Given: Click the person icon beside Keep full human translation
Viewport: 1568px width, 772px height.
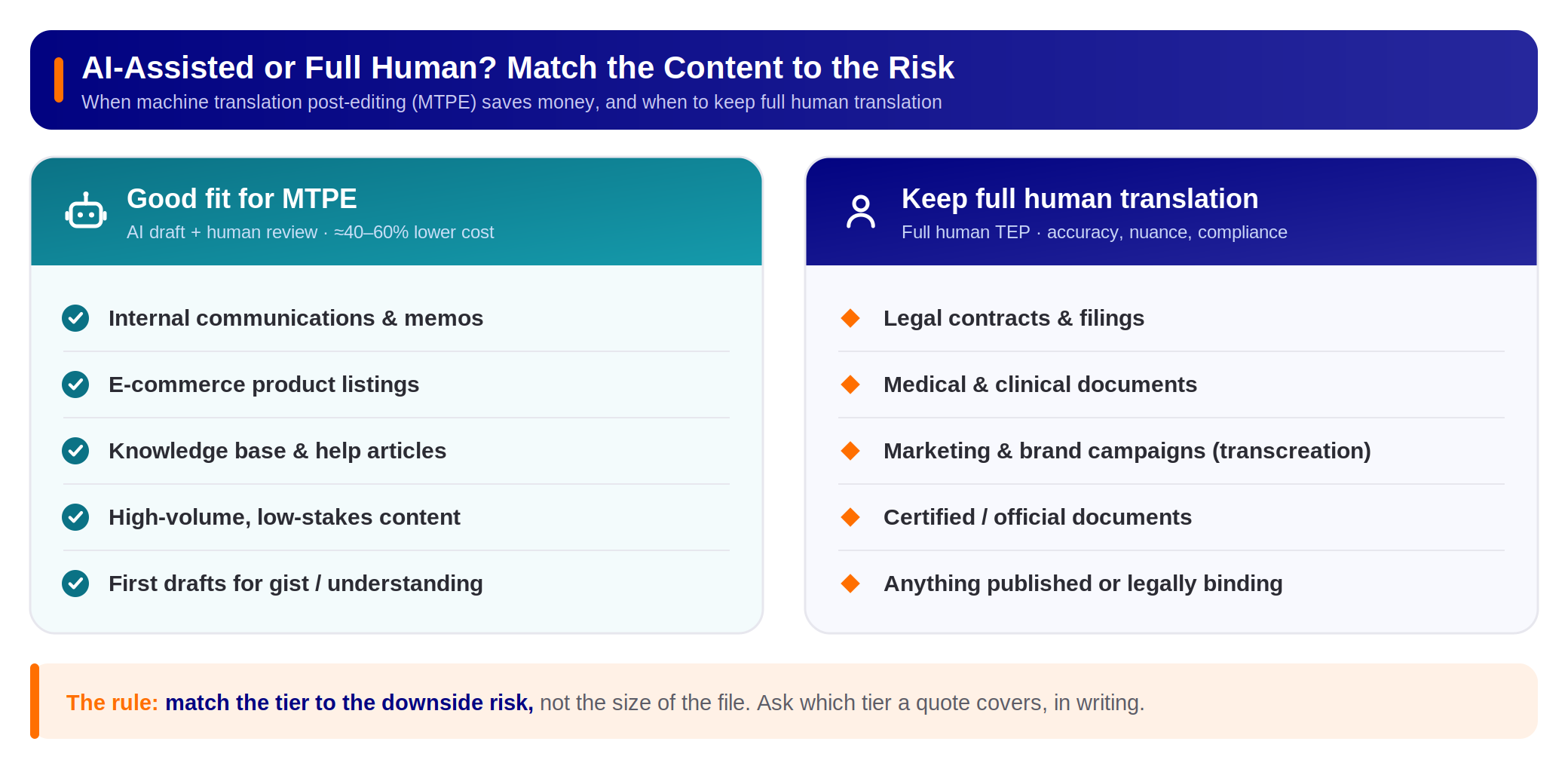Looking at the screenshot, I should (x=861, y=211).
